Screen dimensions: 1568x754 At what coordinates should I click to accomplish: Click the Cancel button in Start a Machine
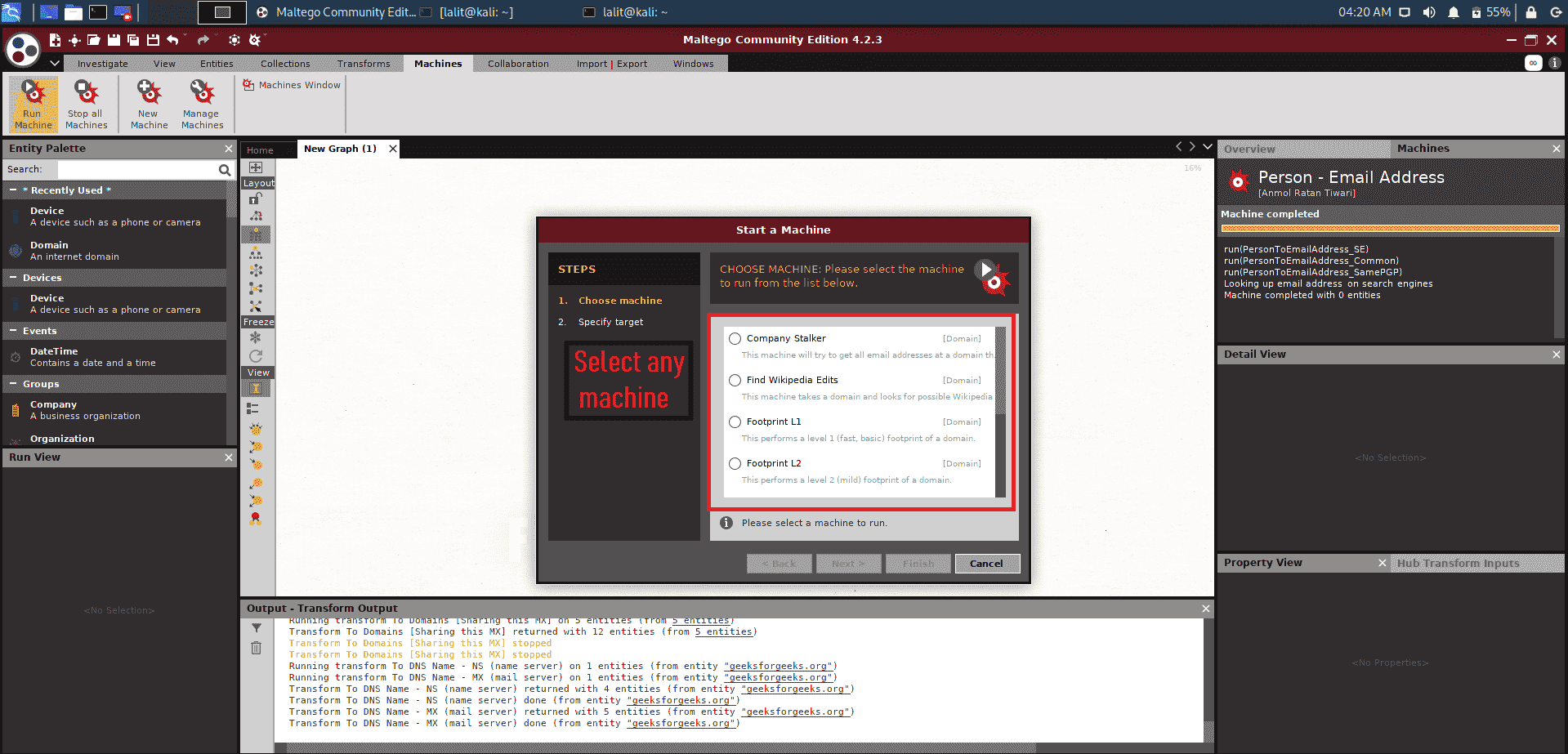(987, 564)
